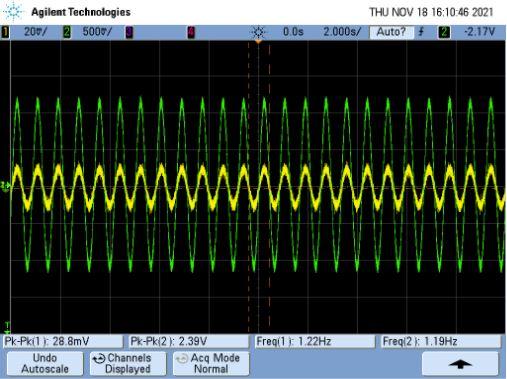507x379 pixels.
Task: Open the Channels Displayed softkey
Action: 128,363
